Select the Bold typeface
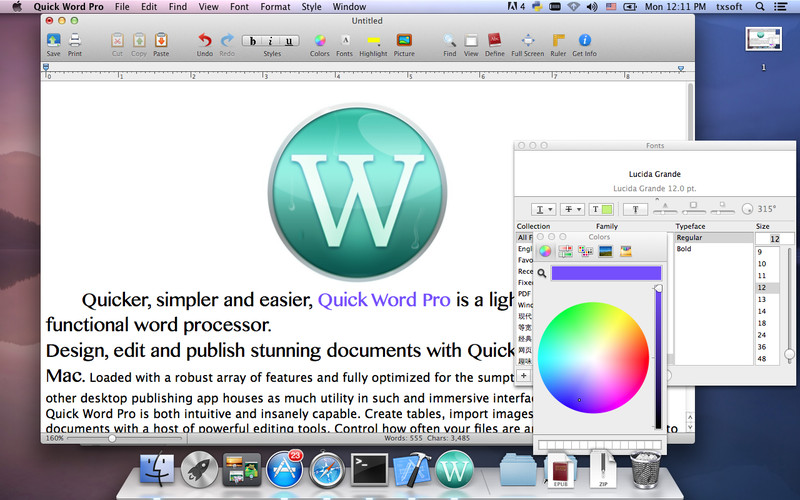Image resolution: width=800 pixels, height=500 pixels. point(713,249)
